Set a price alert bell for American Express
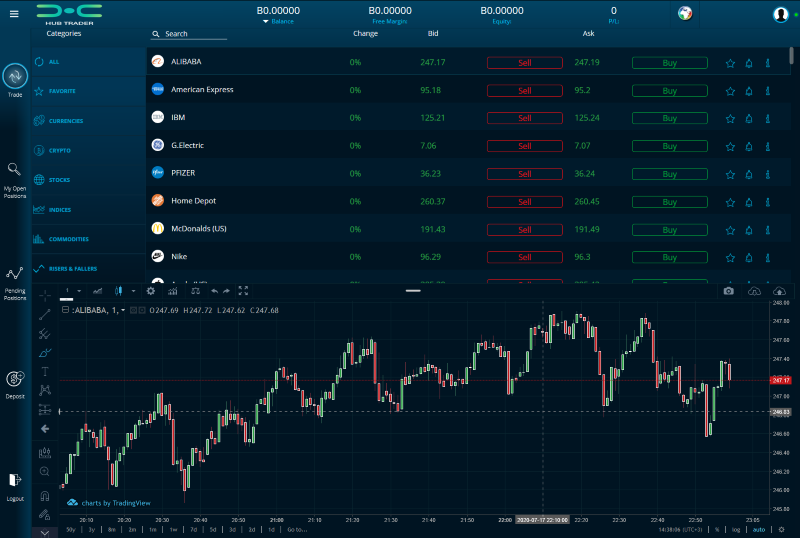The width and height of the screenshot is (800, 538). pos(749,91)
